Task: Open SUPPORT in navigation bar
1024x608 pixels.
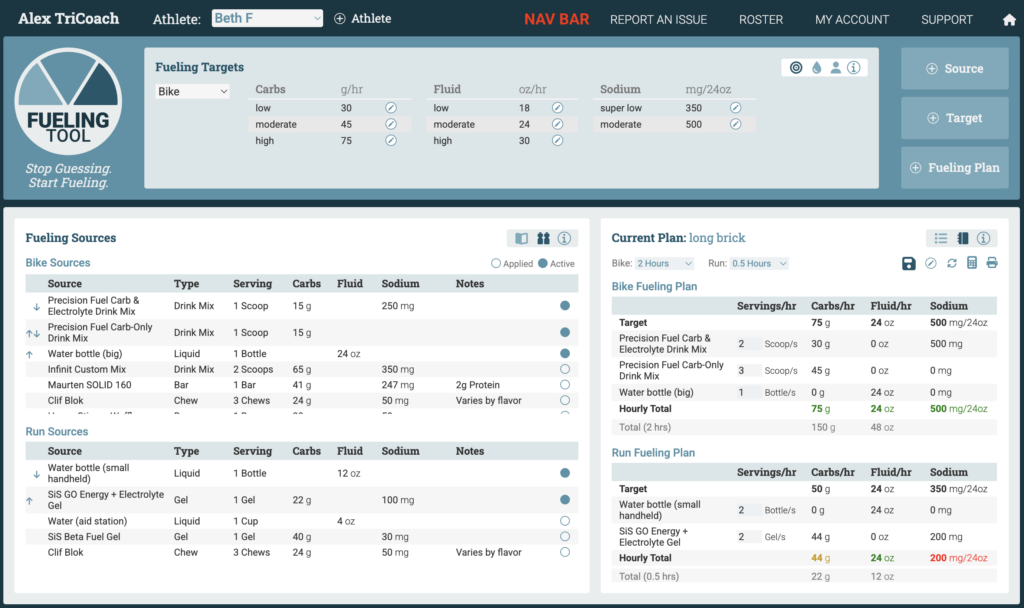Action: point(946,20)
